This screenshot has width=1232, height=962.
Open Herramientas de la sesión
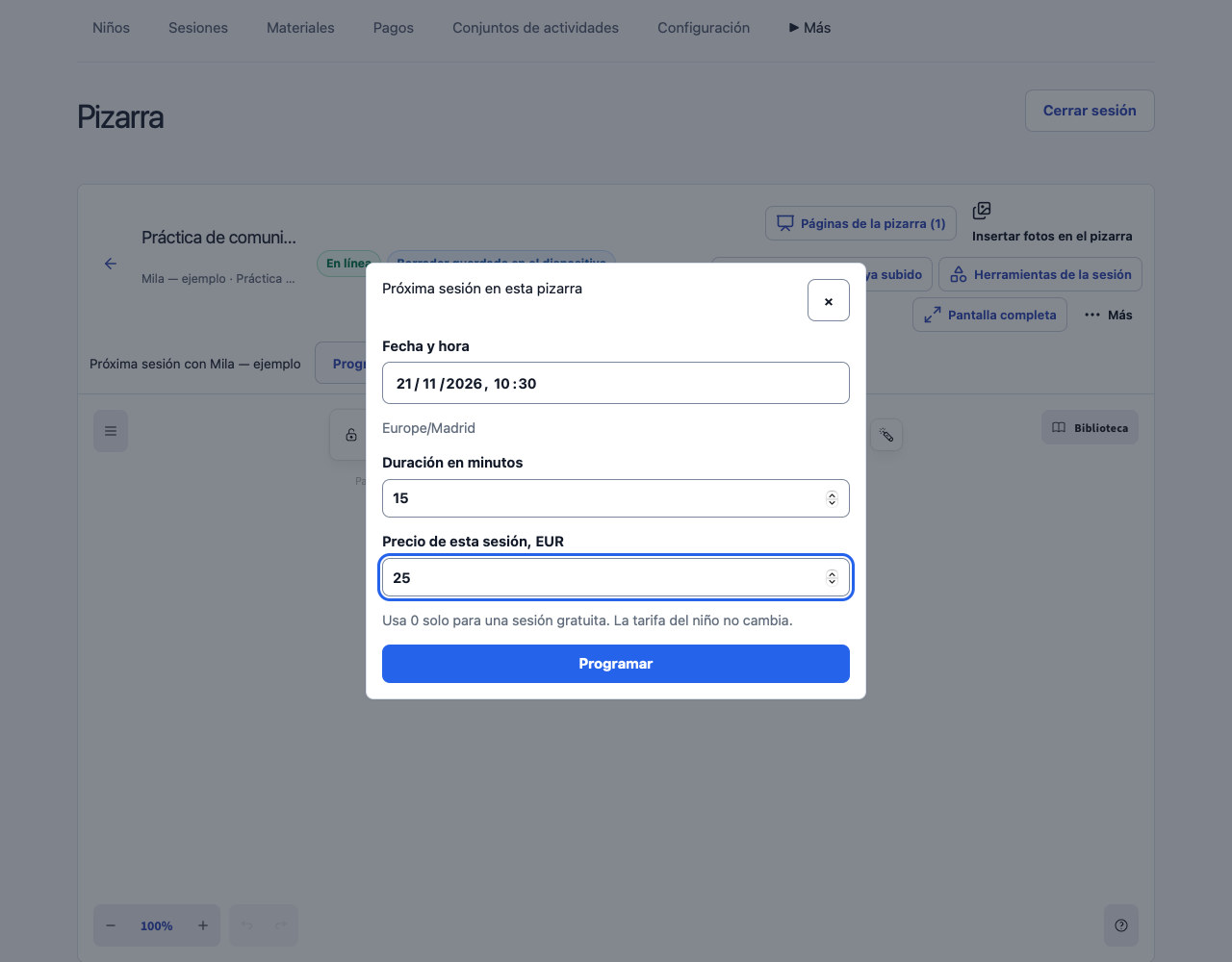(1040, 274)
